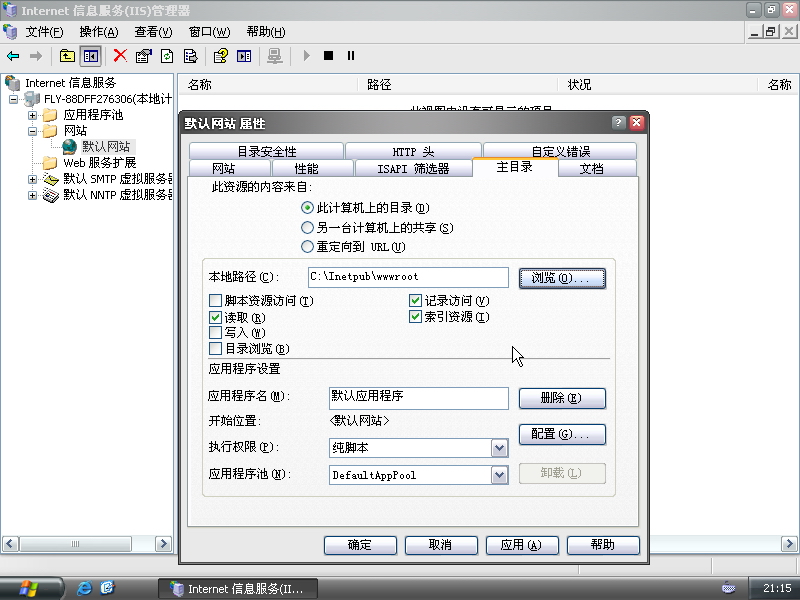Switch to the Custom Errors tab
800x600 pixels.
[560, 151]
